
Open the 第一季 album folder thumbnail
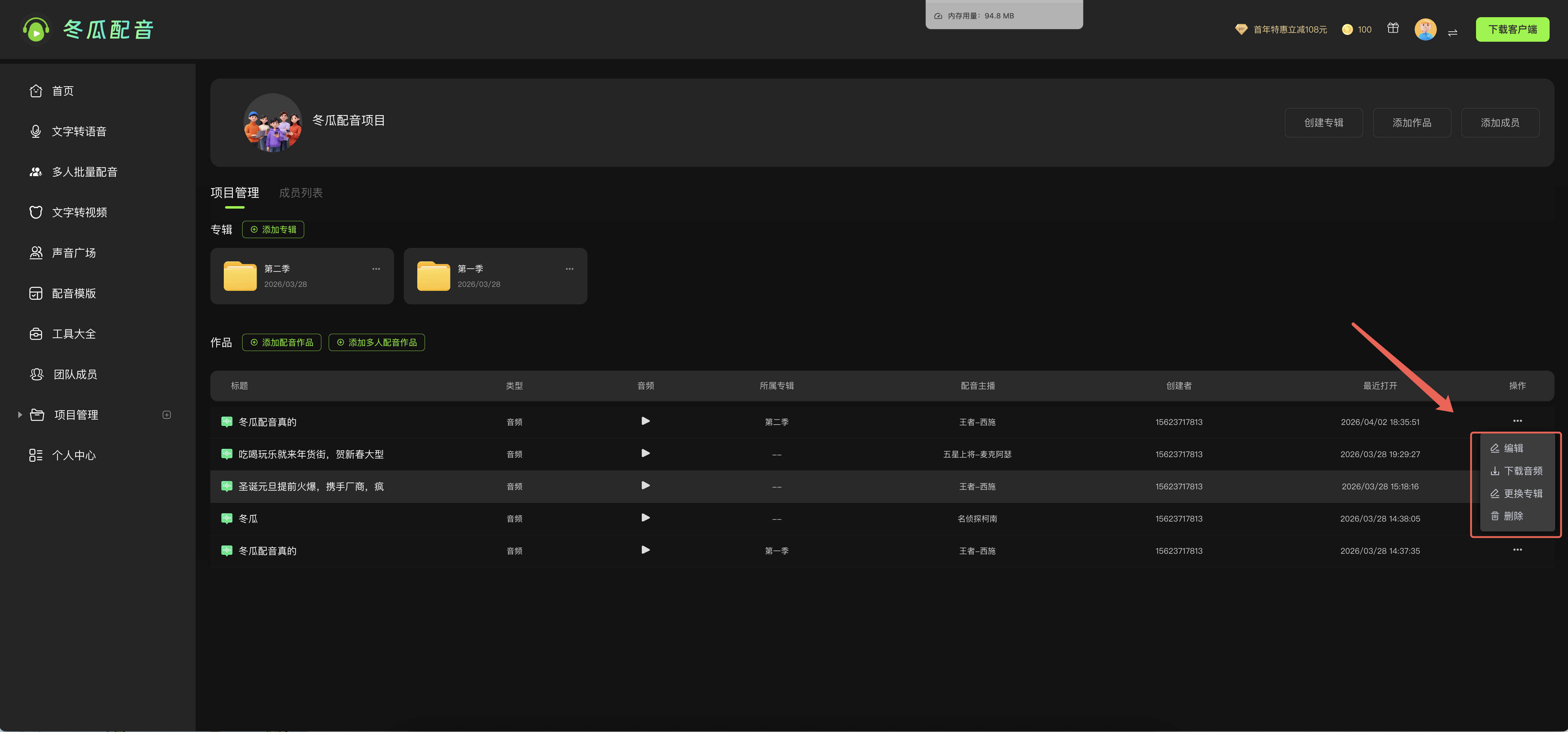point(433,276)
